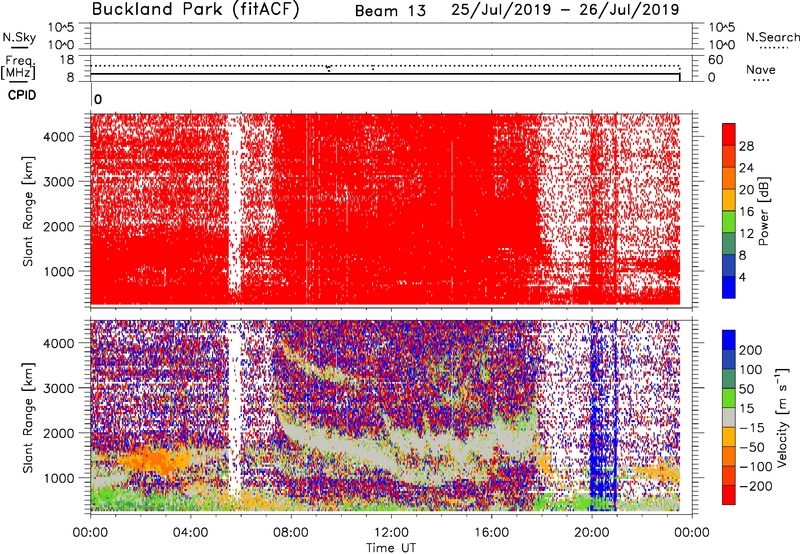The height and width of the screenshot is (554, 800).
Task: Pick the Velocity bar segment between 50 and 100
Action: [729, 379]
